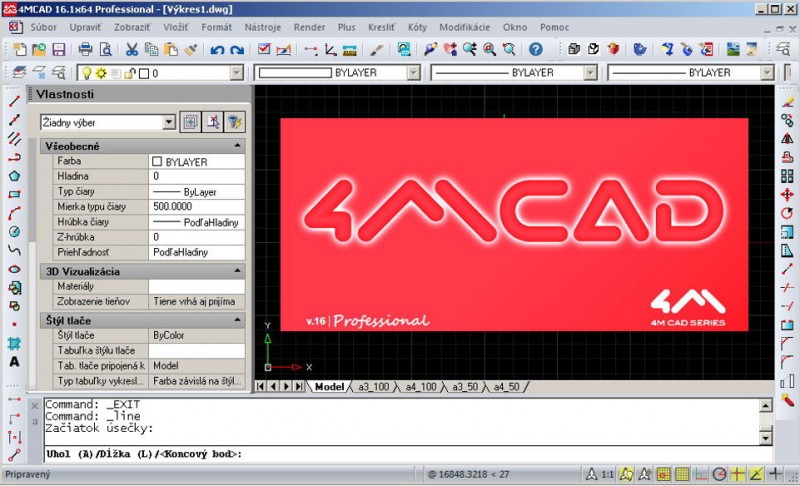
Task: Select the Line tool in left toolbar
Action: pyautogui.click(x=14, y=101)
